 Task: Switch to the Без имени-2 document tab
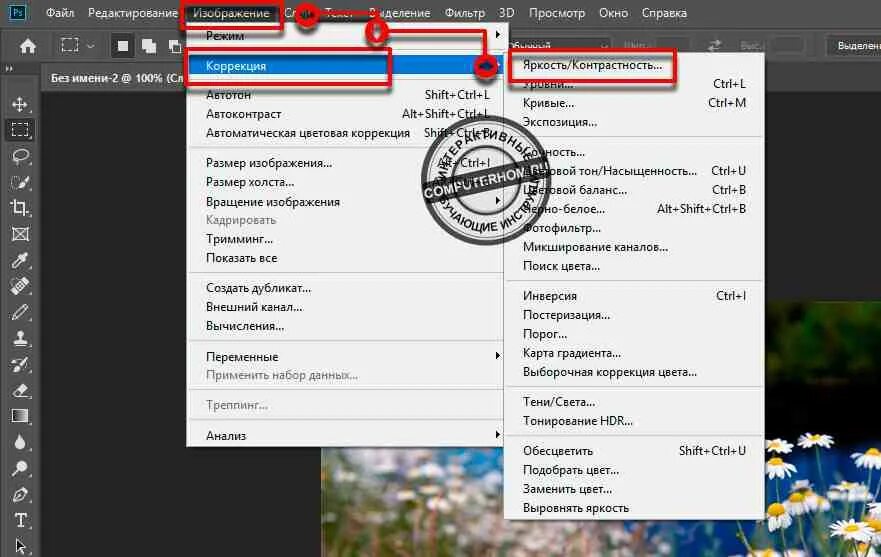[115, 78]
